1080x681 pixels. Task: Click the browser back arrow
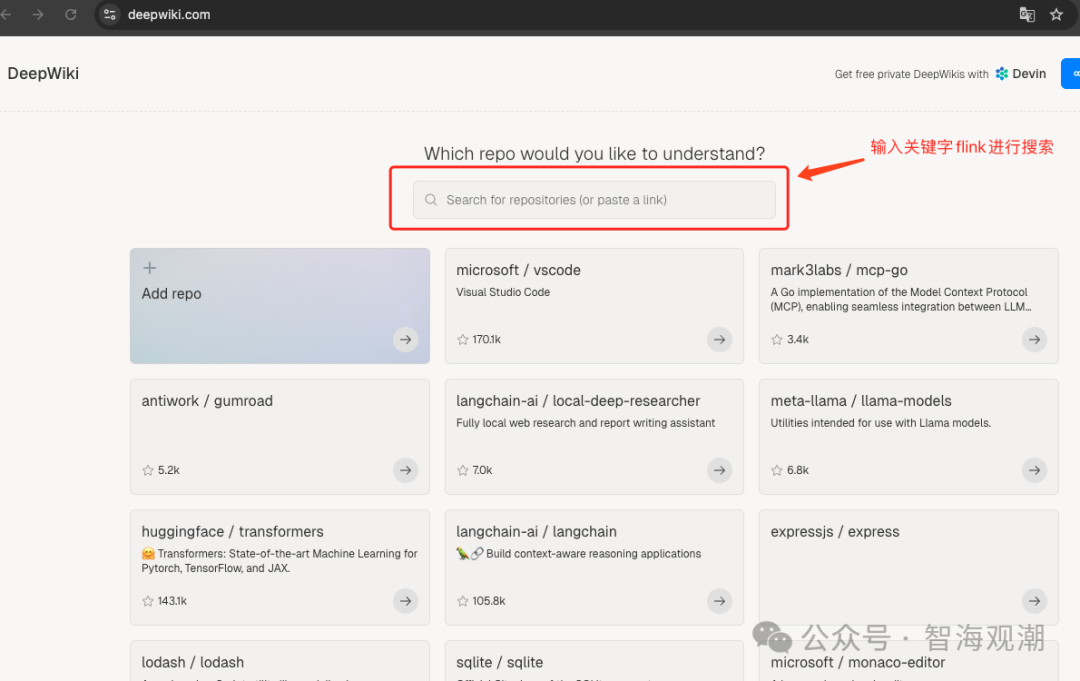6,14
